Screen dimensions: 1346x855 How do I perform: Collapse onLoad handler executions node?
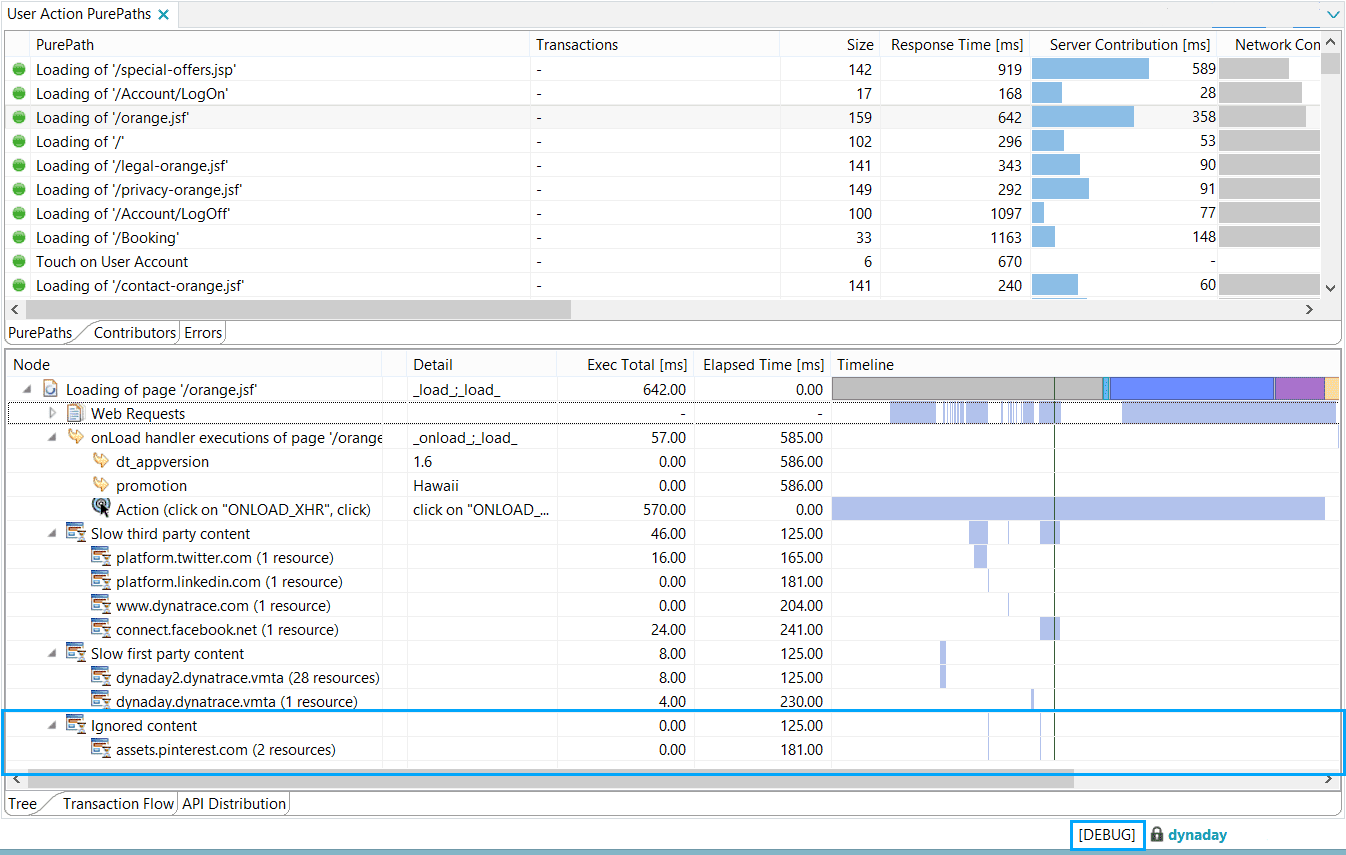point(52,438)
